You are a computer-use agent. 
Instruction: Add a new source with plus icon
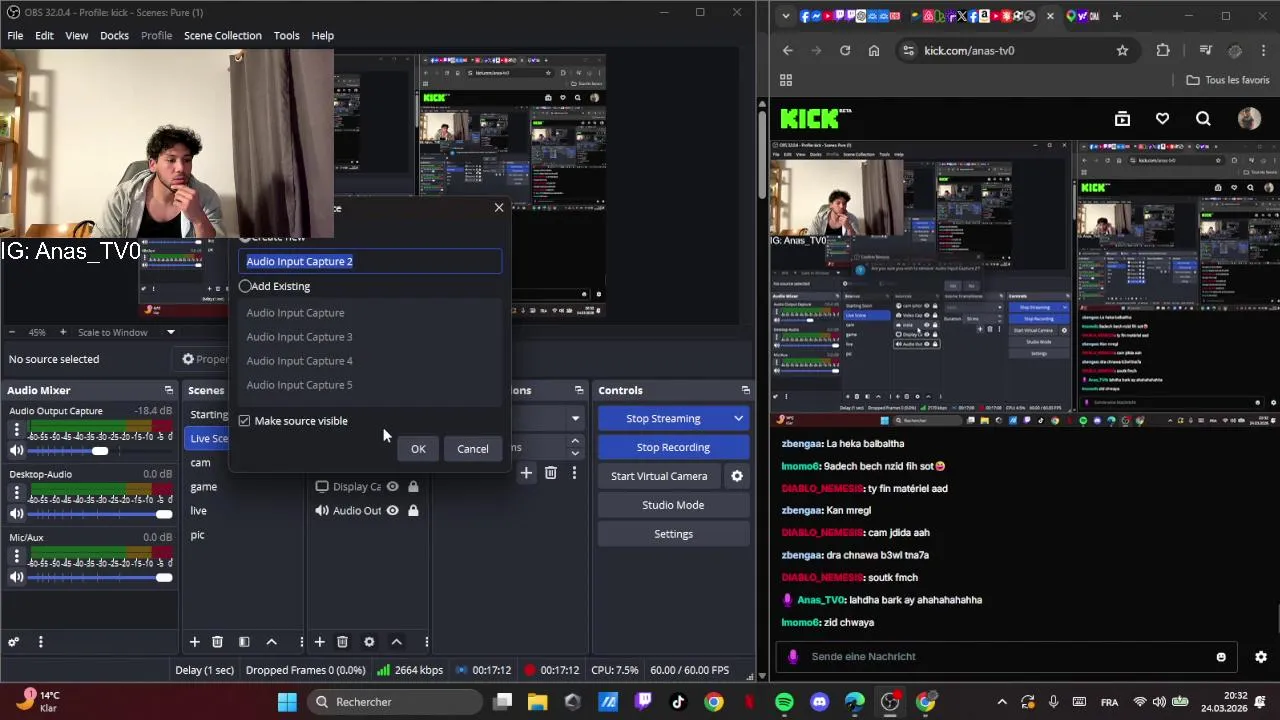319,642
